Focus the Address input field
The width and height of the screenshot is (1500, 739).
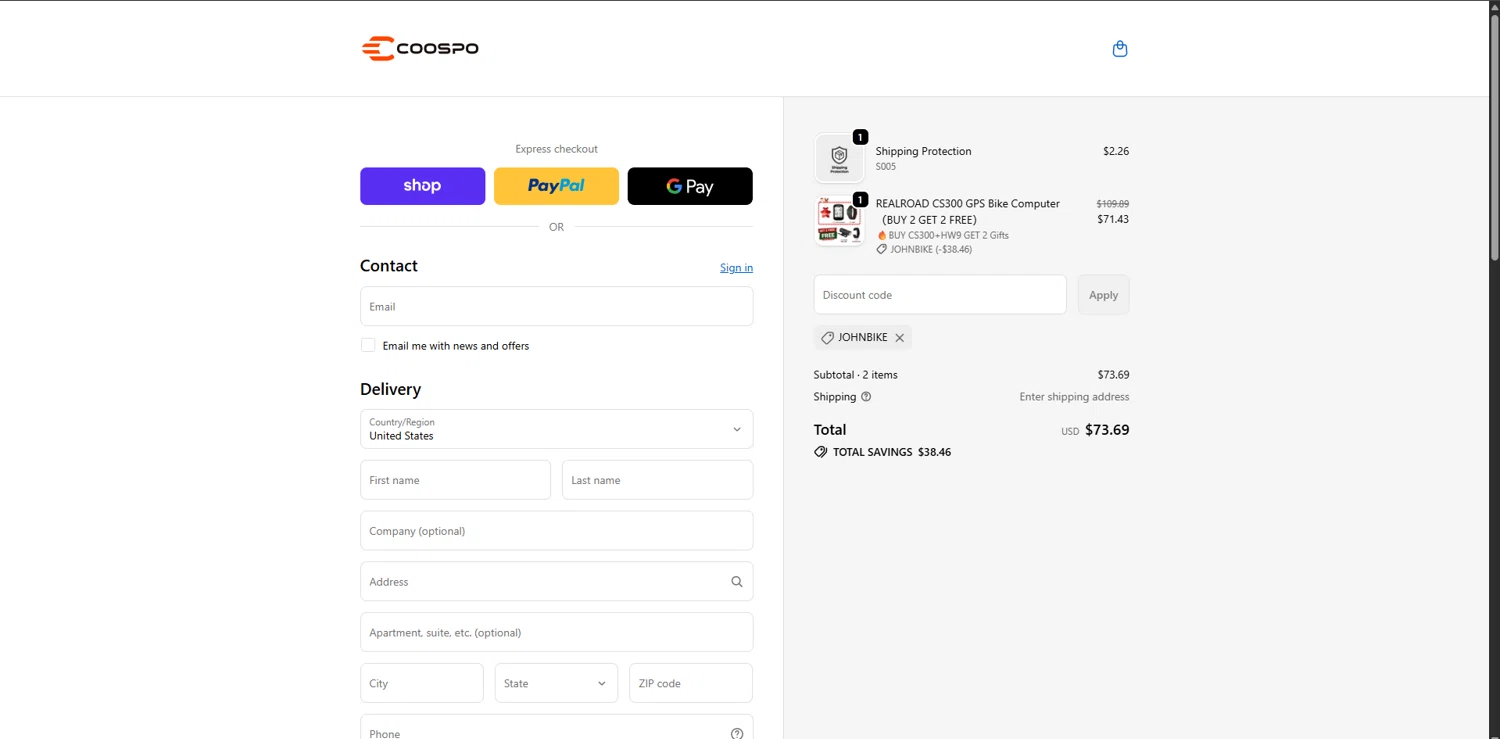(556, 582)
